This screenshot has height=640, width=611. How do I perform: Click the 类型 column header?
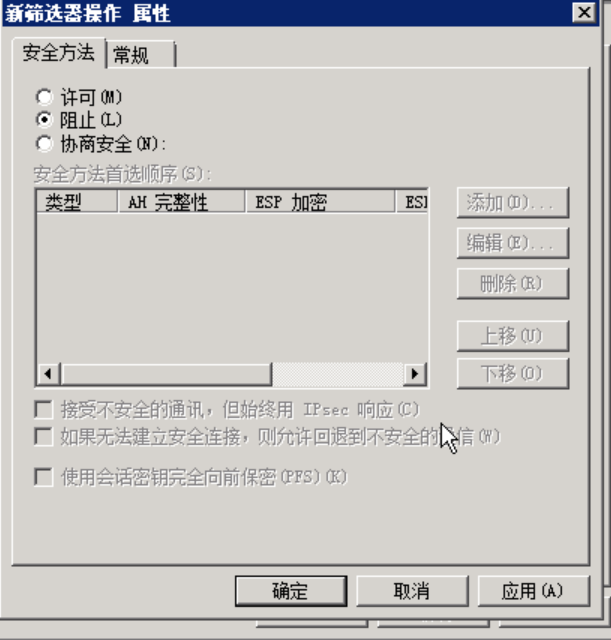[x=77, y=202]
